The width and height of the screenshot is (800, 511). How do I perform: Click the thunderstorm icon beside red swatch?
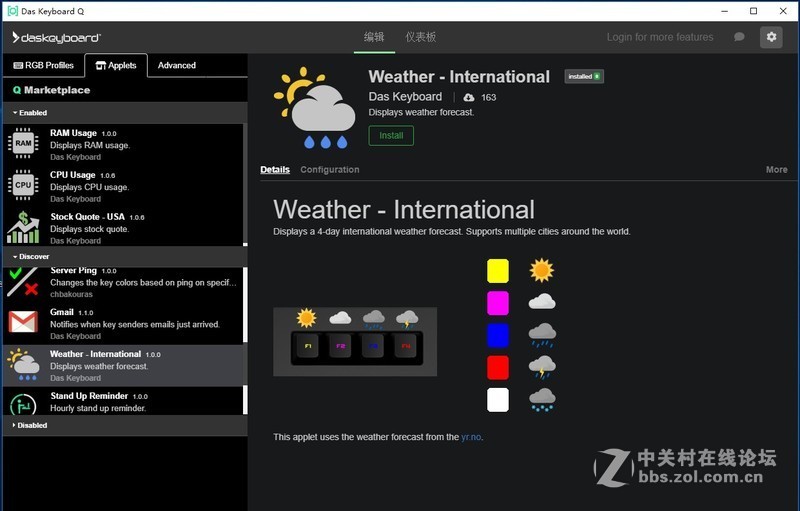pyautogui.click(x=542, y=367)
